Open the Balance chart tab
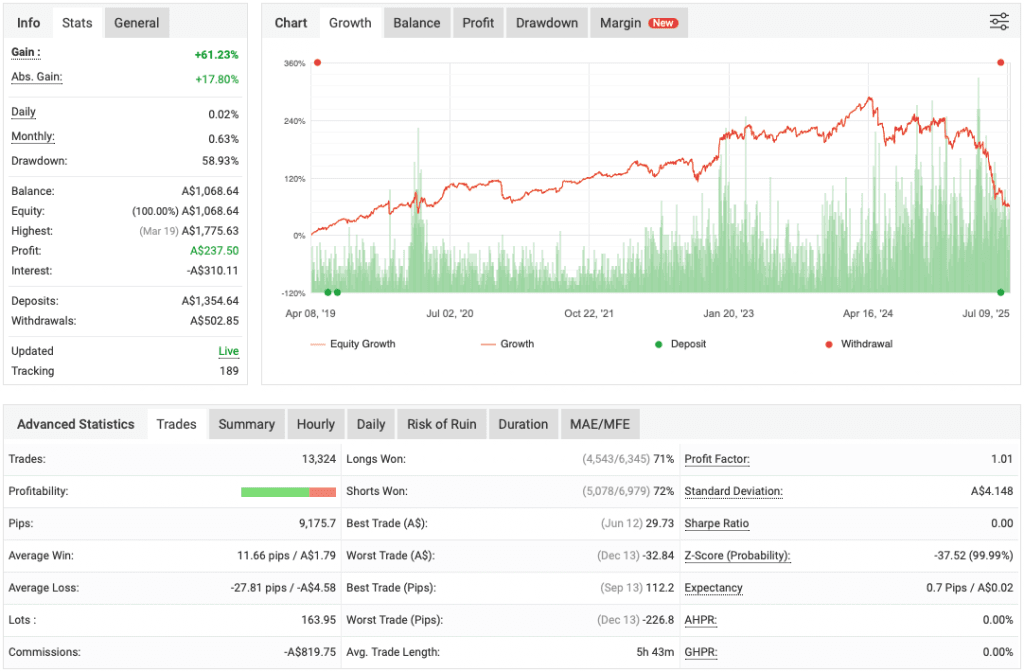The height and width of the screenshot is (672, 1024). click(x=416, y=22)
